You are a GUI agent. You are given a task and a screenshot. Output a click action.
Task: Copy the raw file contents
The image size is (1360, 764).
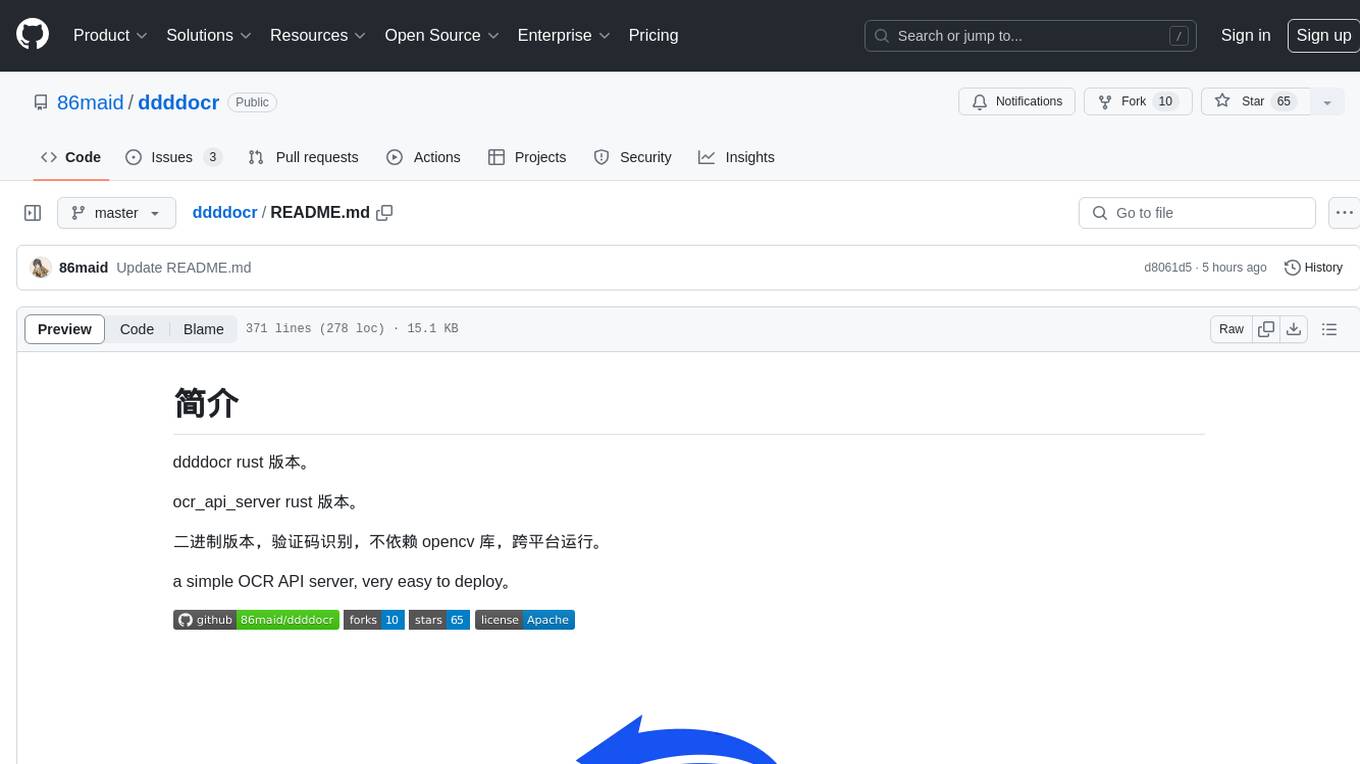click(1266, 329)
